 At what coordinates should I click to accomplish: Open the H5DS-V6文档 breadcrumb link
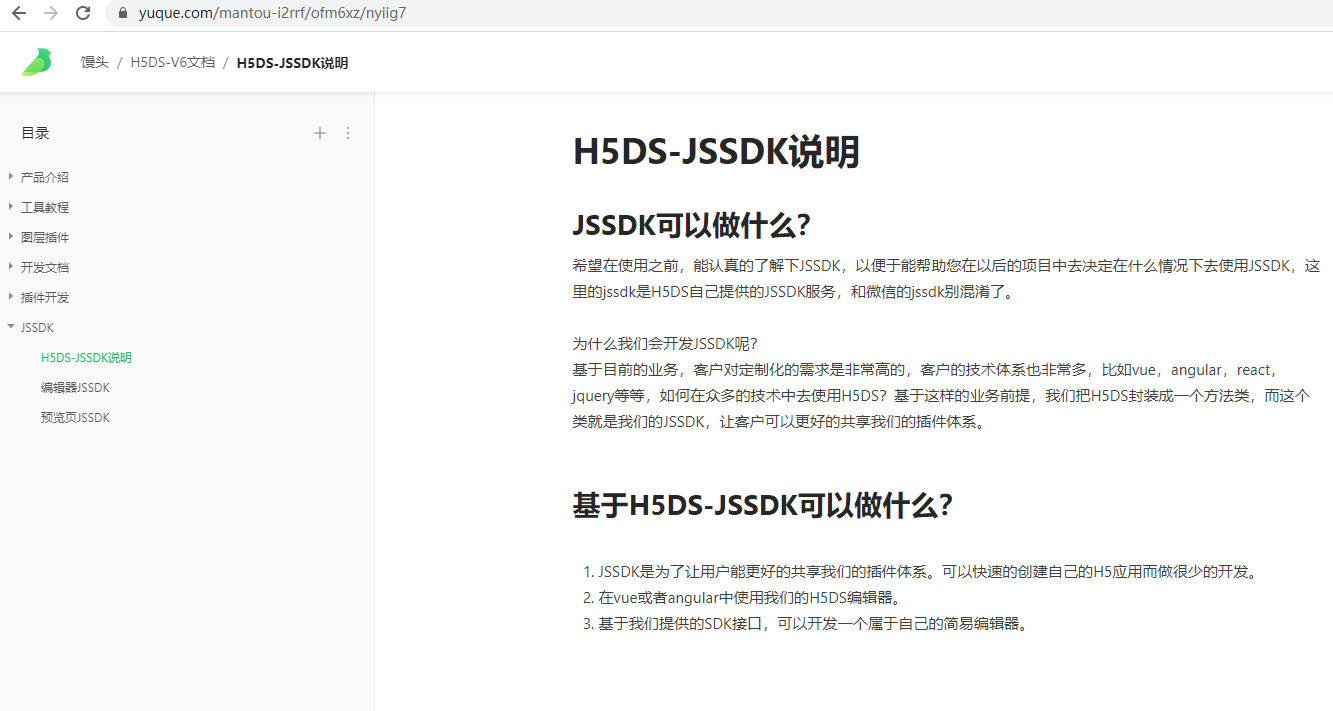tap(172, 62)
